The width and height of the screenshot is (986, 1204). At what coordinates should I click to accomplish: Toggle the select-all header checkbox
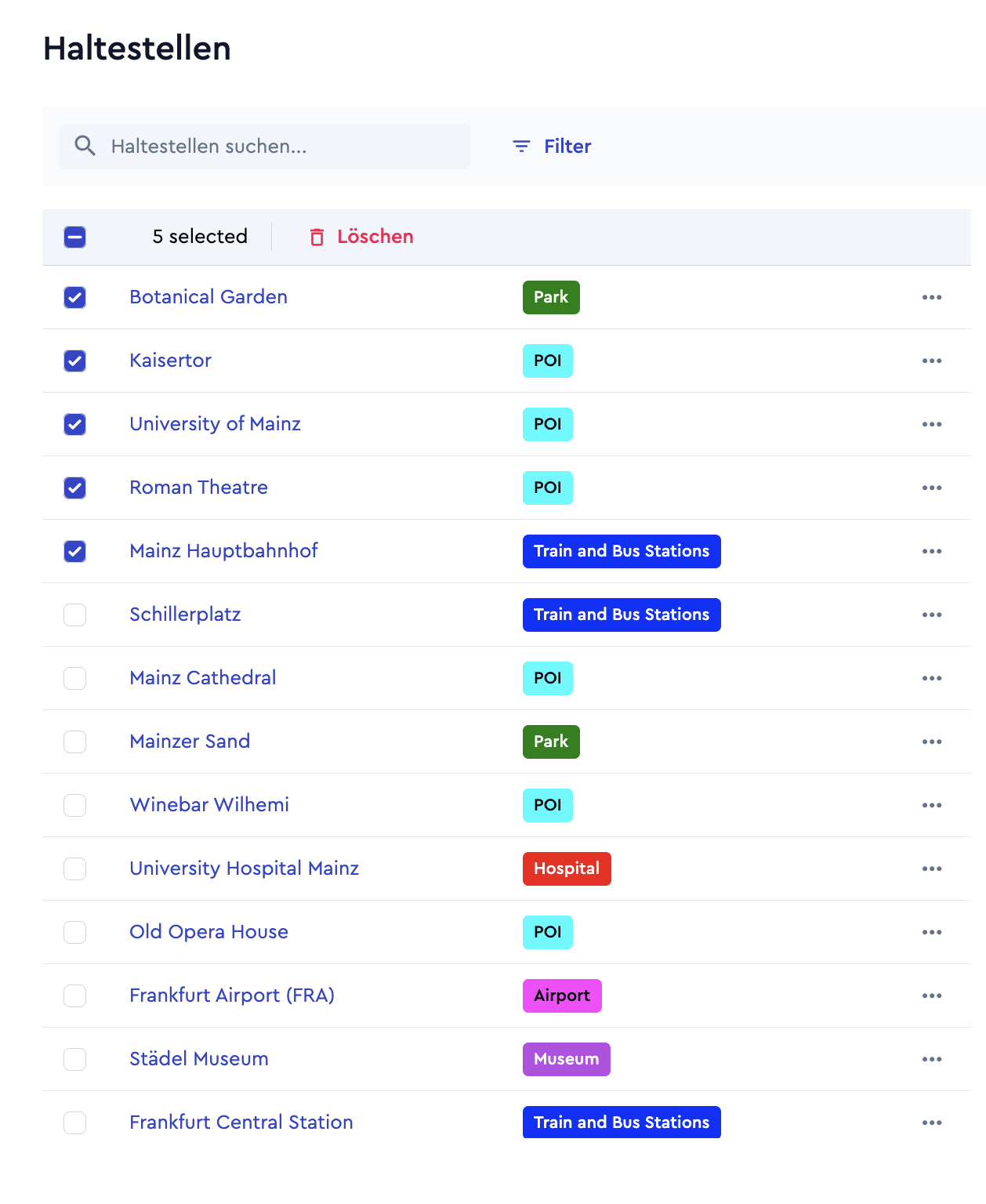[x=74, y=237]
